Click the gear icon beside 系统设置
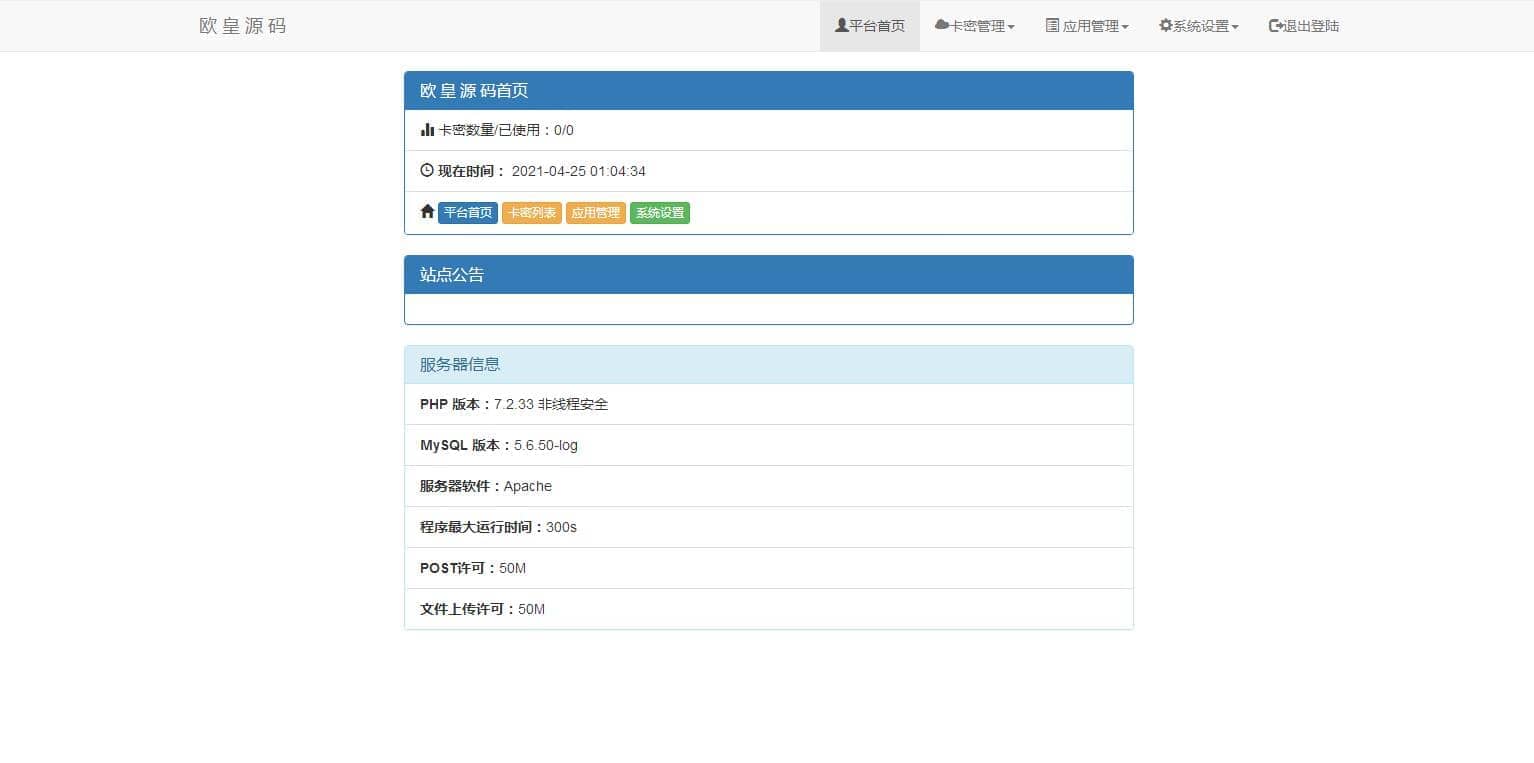 tap(1165, 26)
